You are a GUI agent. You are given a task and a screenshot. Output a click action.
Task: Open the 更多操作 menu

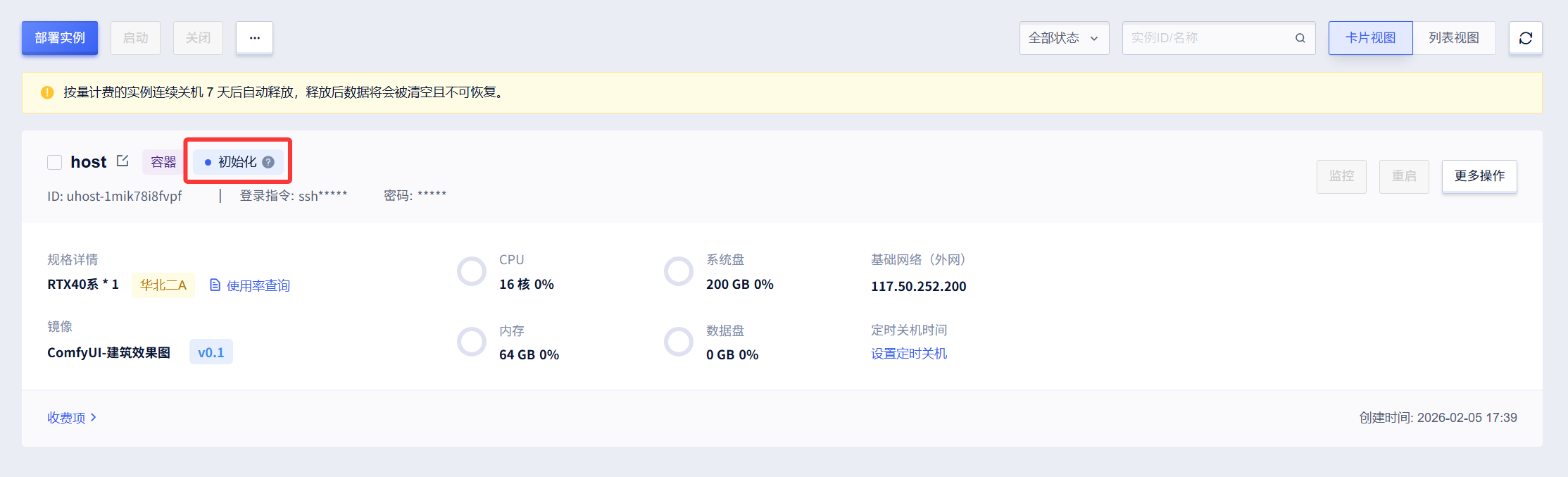coord(1479,176)
